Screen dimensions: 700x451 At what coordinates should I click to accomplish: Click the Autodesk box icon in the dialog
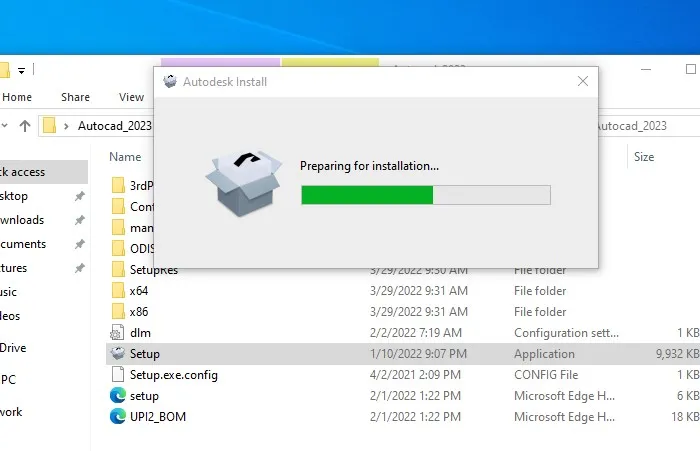coord(241,182)
